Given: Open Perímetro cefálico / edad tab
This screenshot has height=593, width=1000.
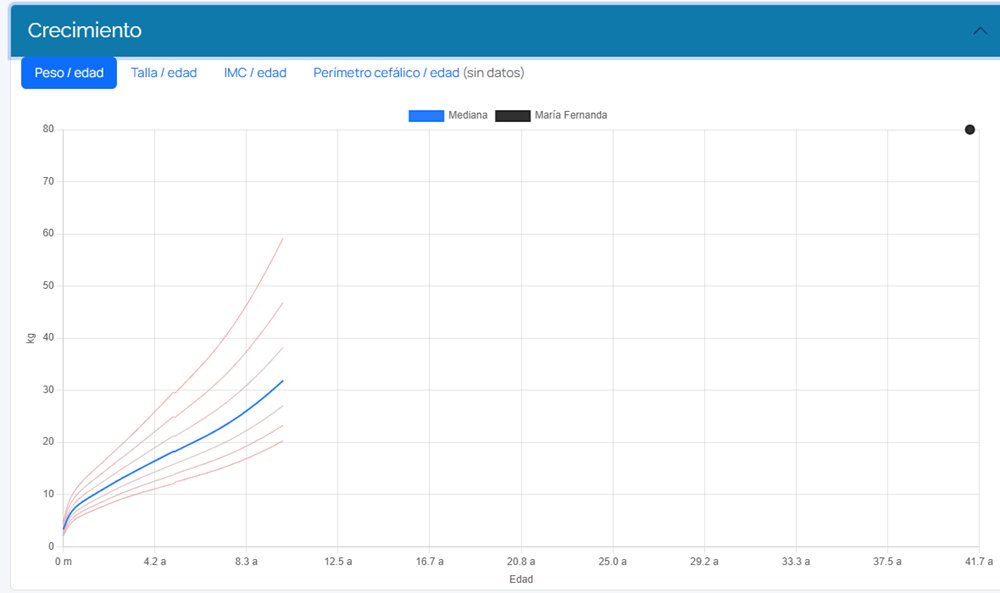Looking at the screenshot, I should click(386, 73).
